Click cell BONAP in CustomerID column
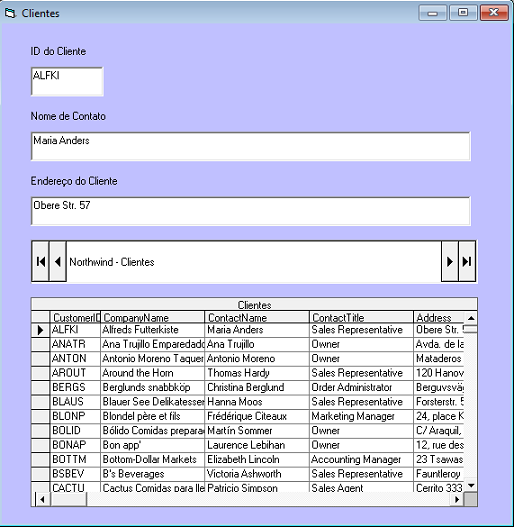This screenshot has height=527, width=514. [x=75, y=445]
